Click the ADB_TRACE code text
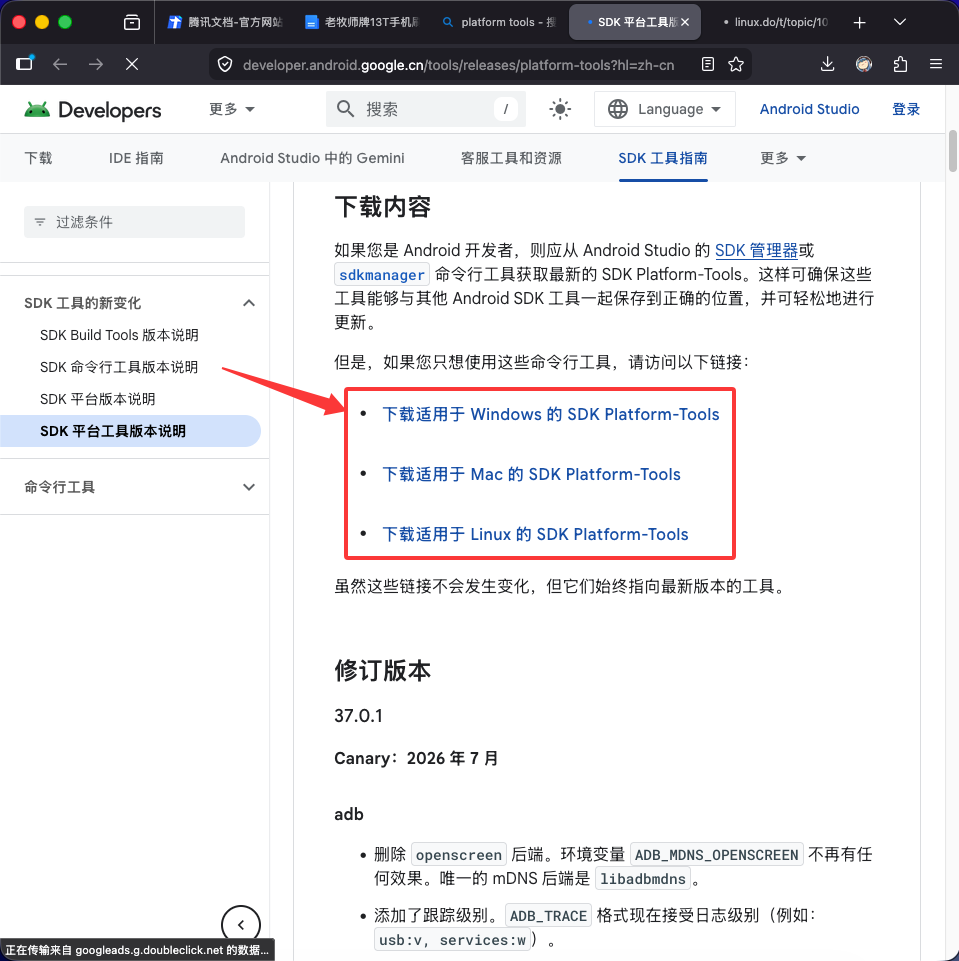The image size is (959, 961). [548, 916]
